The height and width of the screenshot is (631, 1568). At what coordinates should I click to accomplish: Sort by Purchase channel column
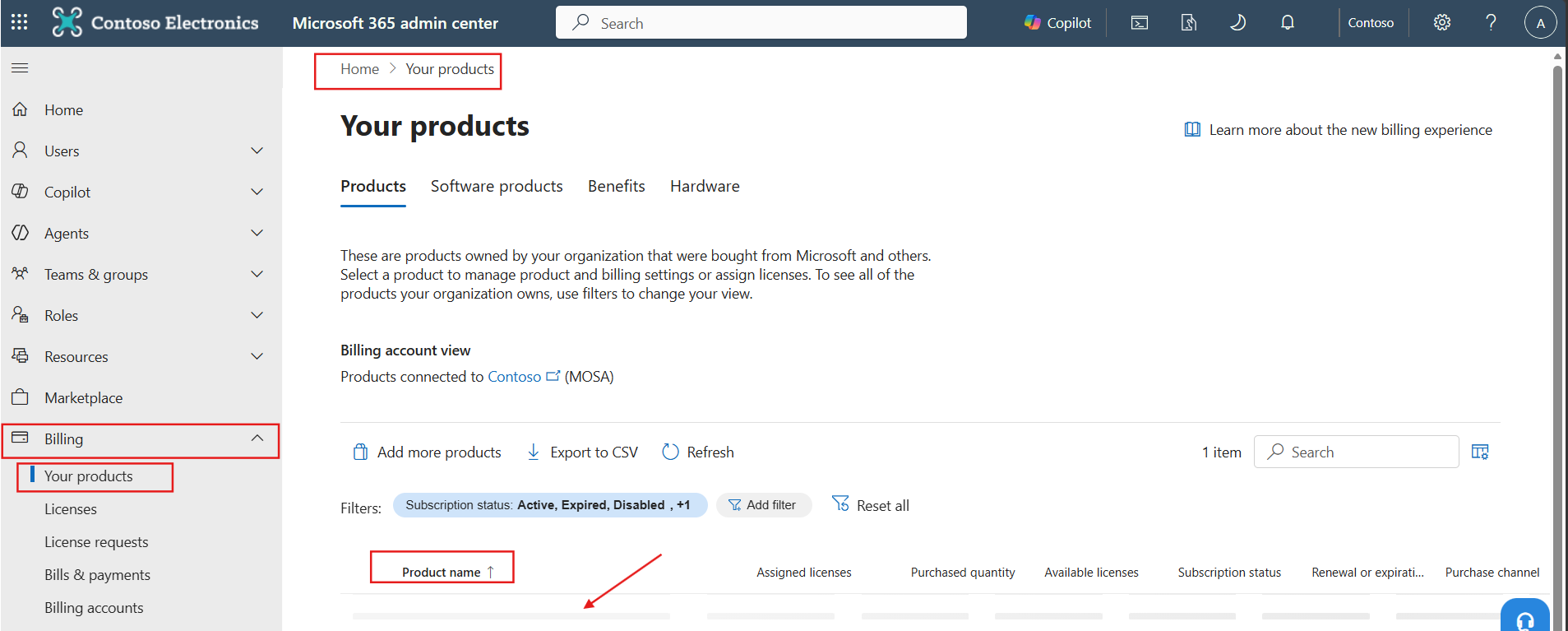(x=1492, y=573)
